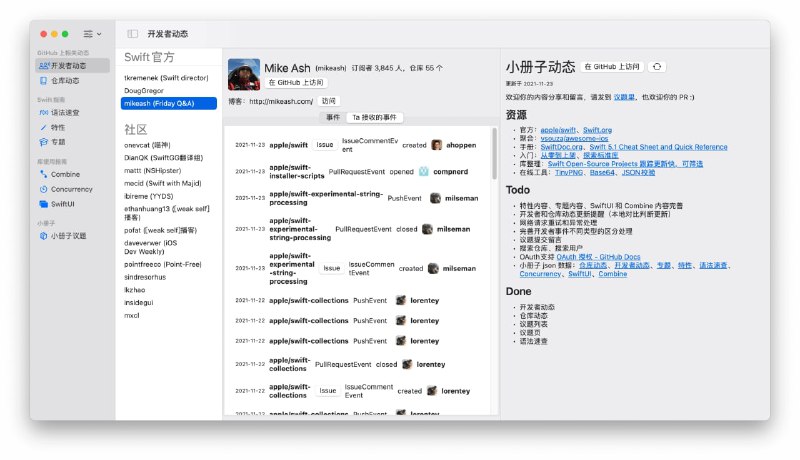Screen dimensions: 800x460
Task: Click the refresh icon beside 小册子动态
Action: pyautogui.click(x=657, y=66)
